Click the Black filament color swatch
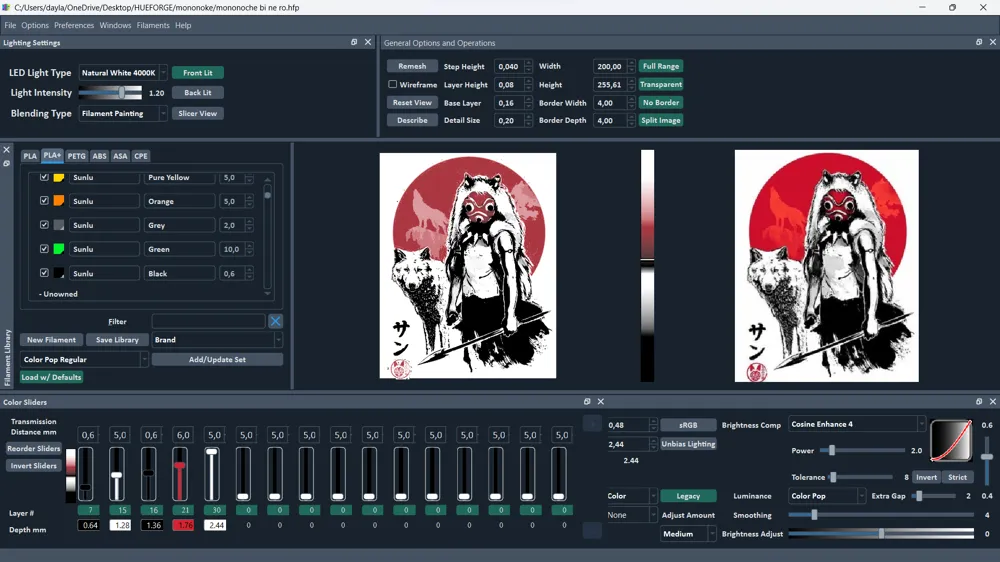The height and width of the screenshot is (562, 1000). coord(59,273)
